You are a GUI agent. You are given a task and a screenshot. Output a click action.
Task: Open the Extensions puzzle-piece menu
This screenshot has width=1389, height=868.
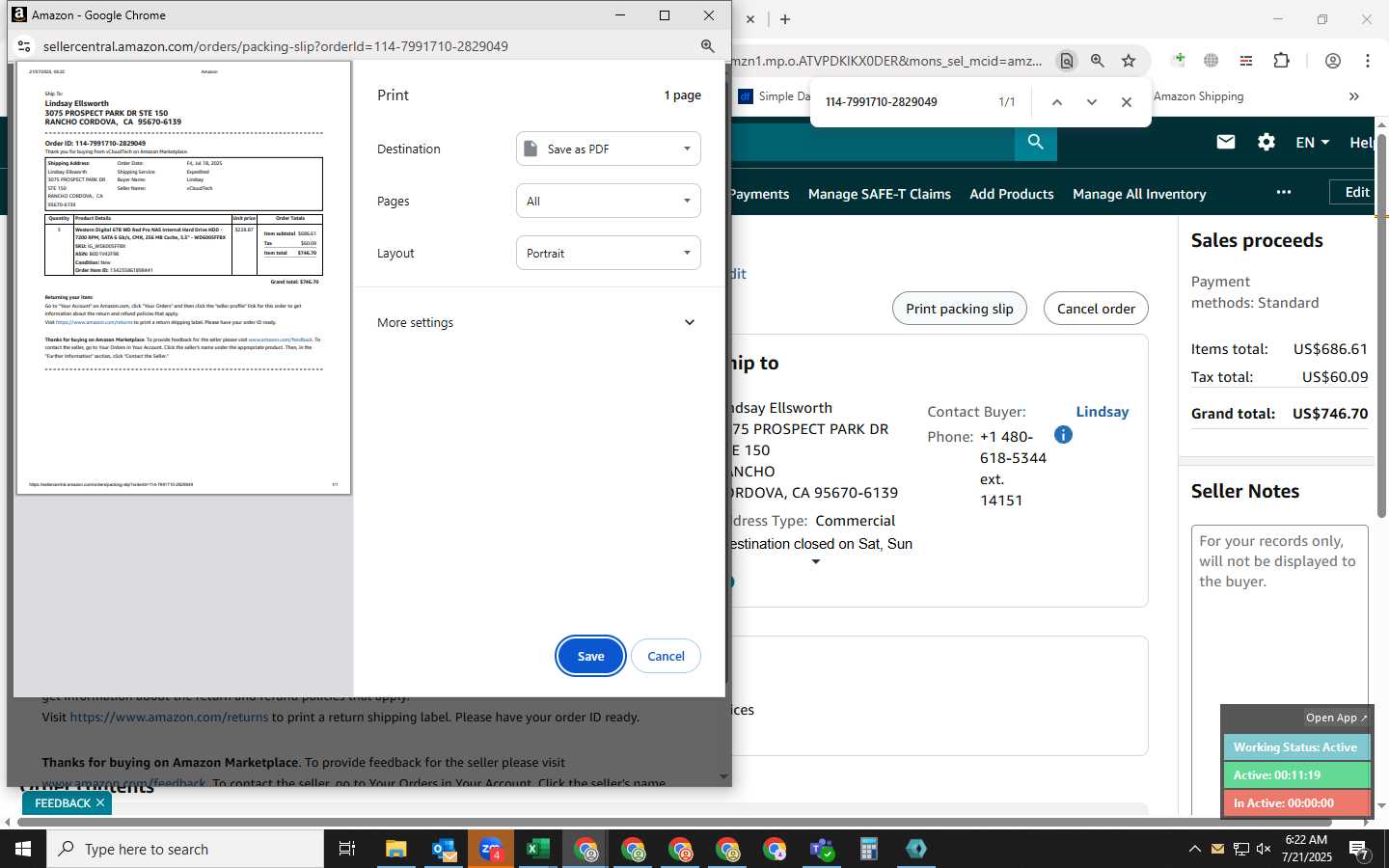coord(1281,60)
